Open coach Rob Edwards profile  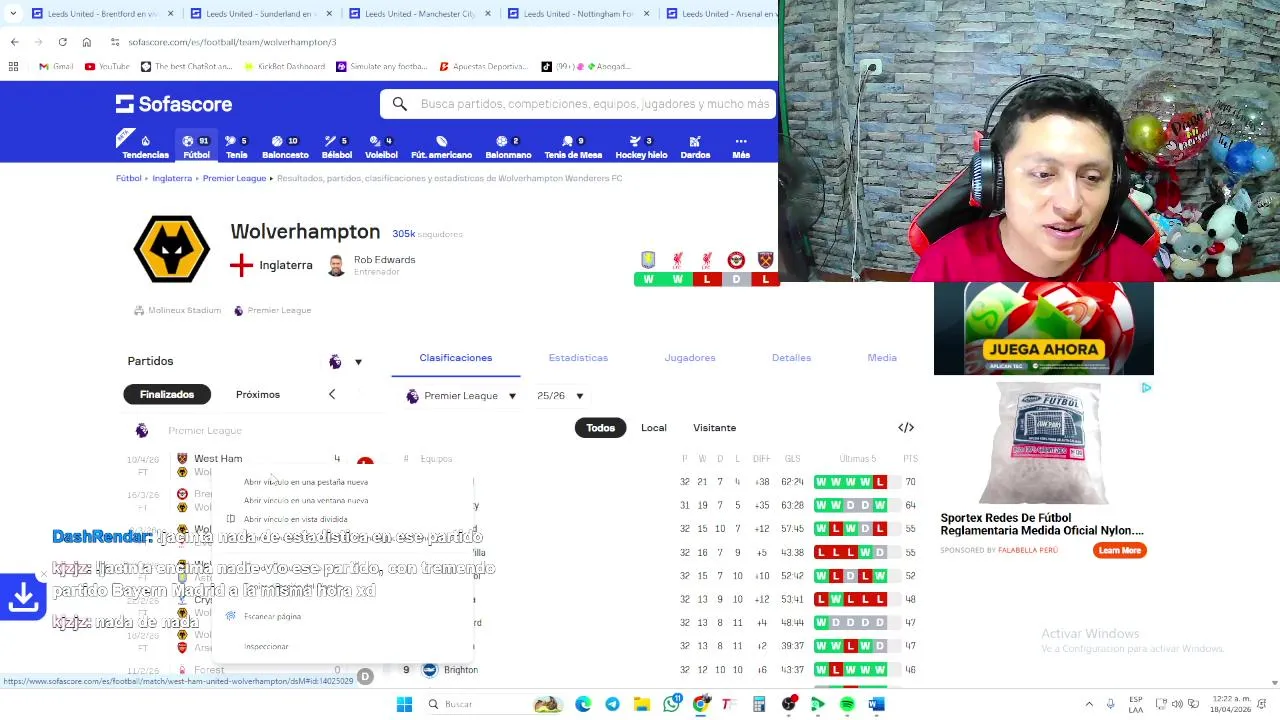pyautogui.click(x=371, y=265)
